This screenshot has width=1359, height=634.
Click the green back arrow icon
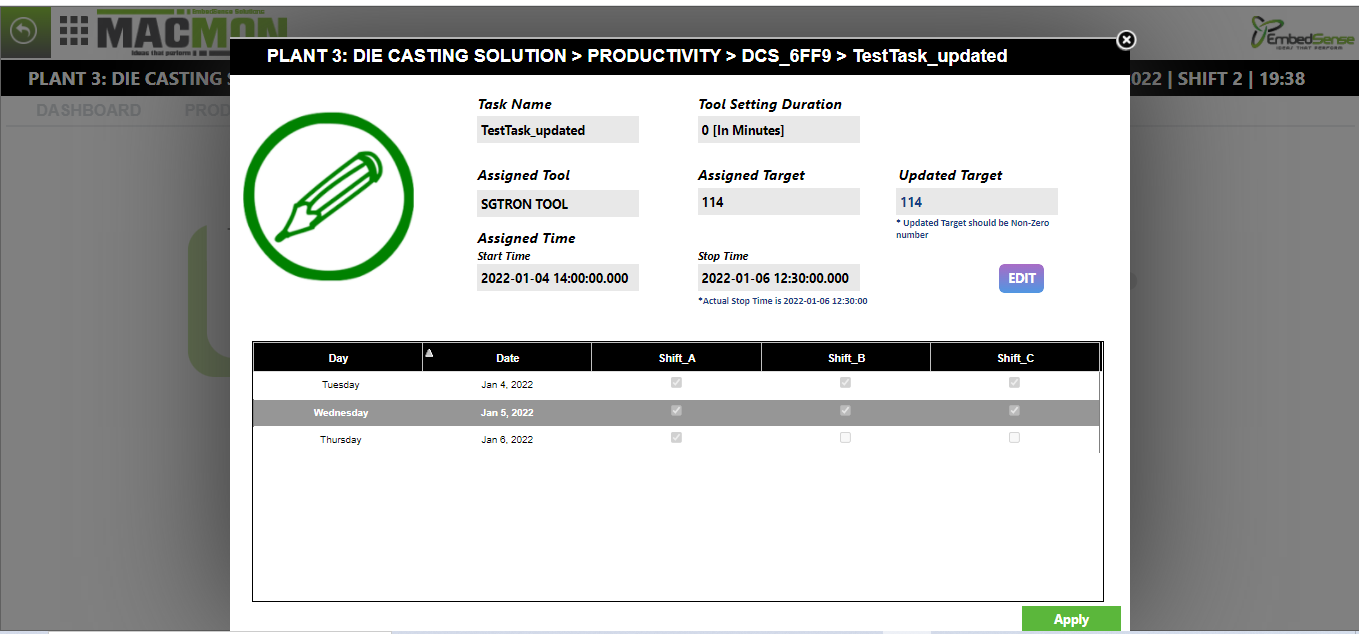23,31
